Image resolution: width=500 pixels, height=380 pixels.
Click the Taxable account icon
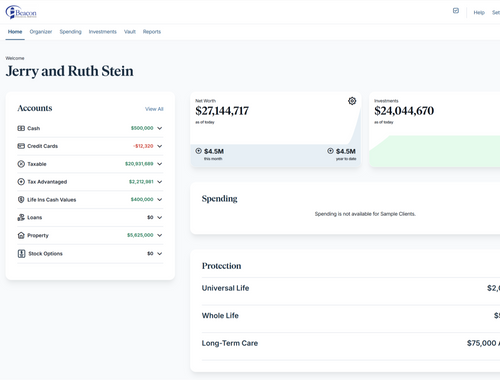pos(21,164)
